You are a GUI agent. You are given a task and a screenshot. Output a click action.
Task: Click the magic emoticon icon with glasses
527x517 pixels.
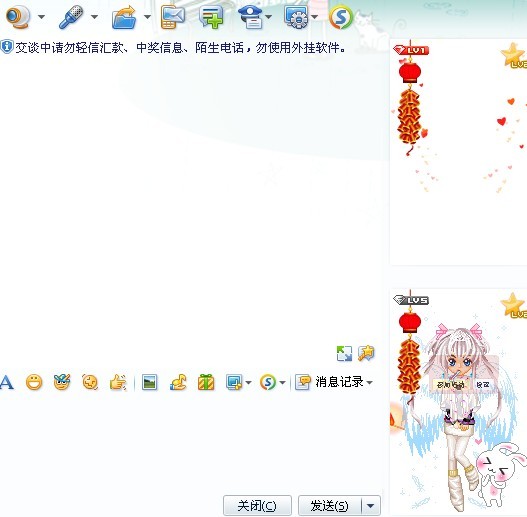click(x=62, y=382)
